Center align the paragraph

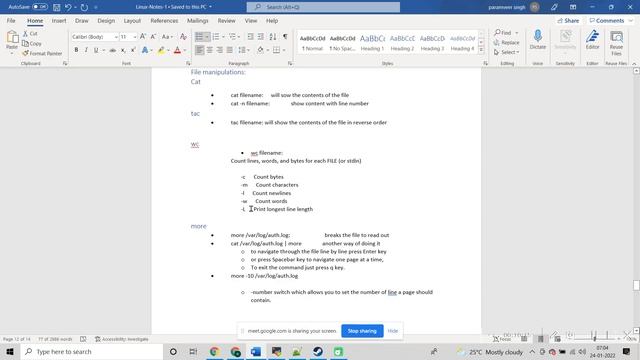click(209, 50)
